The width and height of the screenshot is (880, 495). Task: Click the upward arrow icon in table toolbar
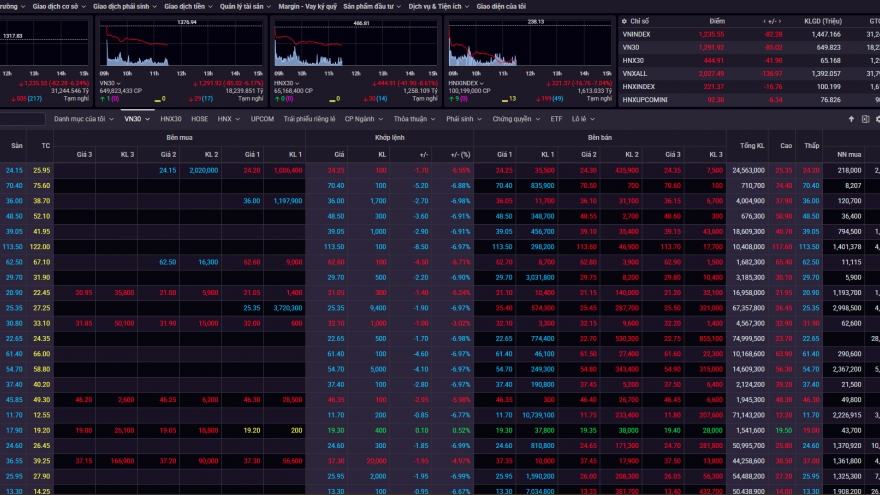coord(851,119)
